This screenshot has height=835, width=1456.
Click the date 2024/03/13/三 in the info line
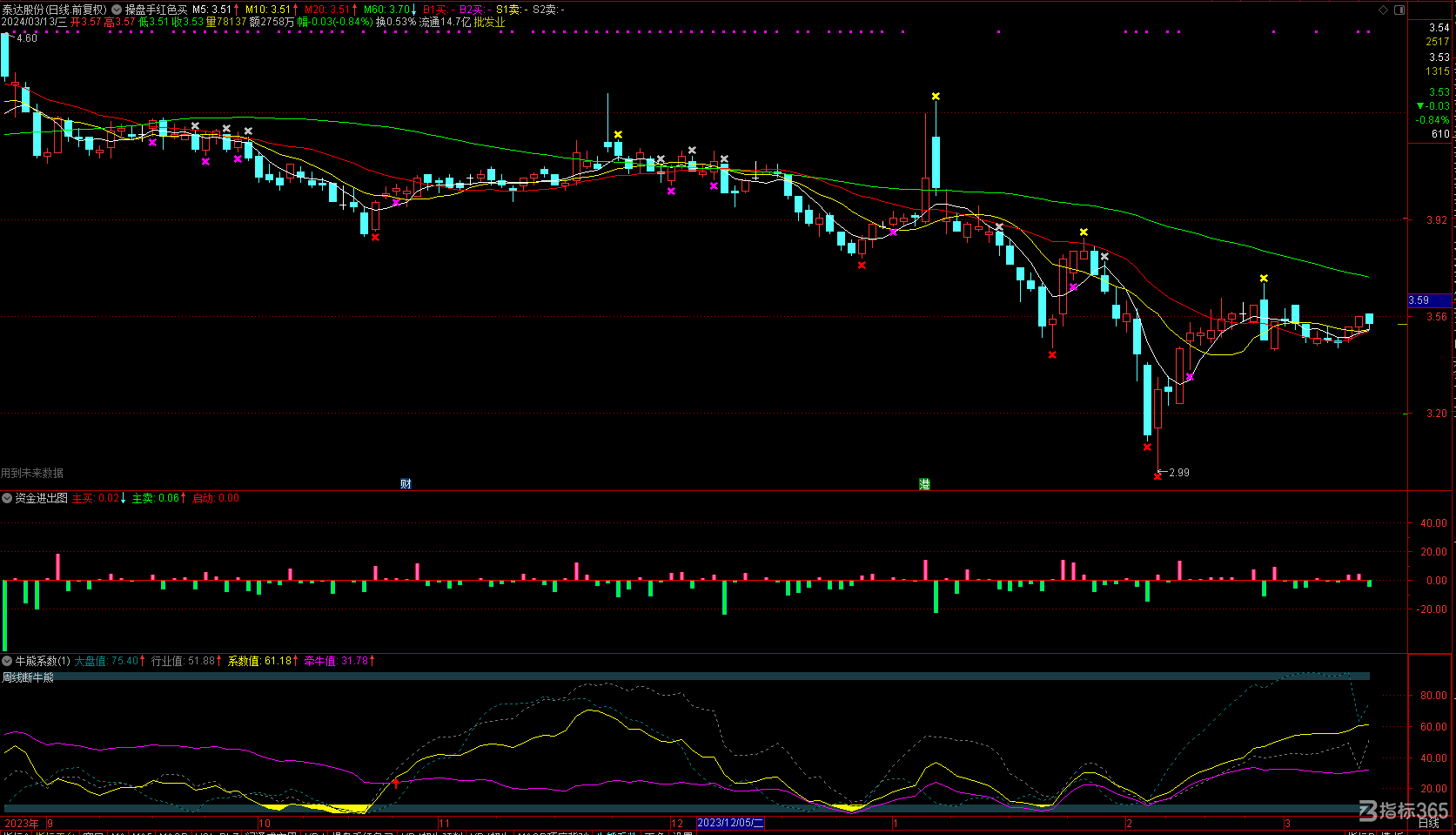pyautogui.click(x=34, y=22)
